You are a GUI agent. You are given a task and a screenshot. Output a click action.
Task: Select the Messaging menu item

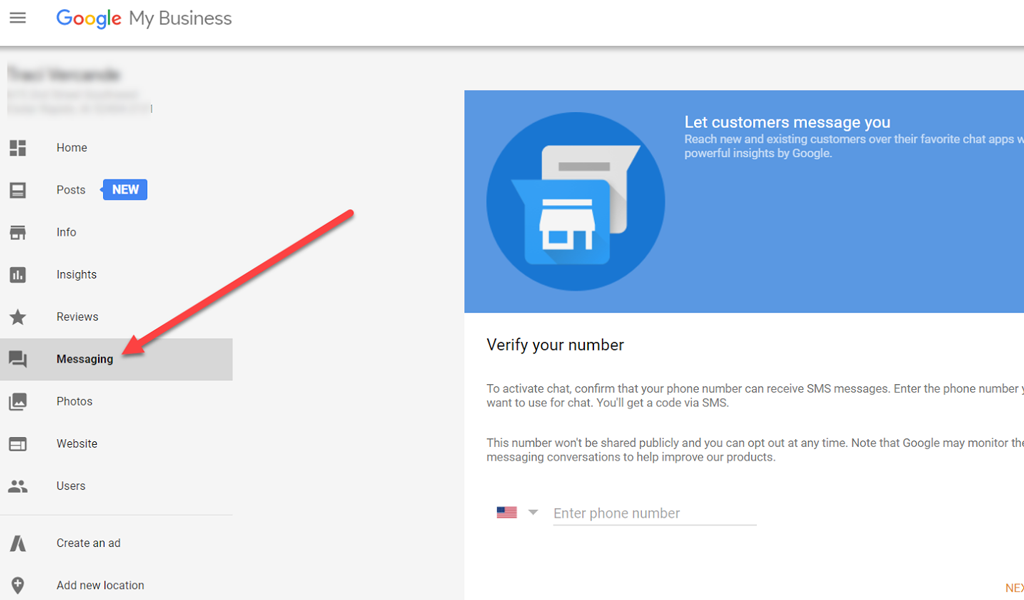[116, 359]
